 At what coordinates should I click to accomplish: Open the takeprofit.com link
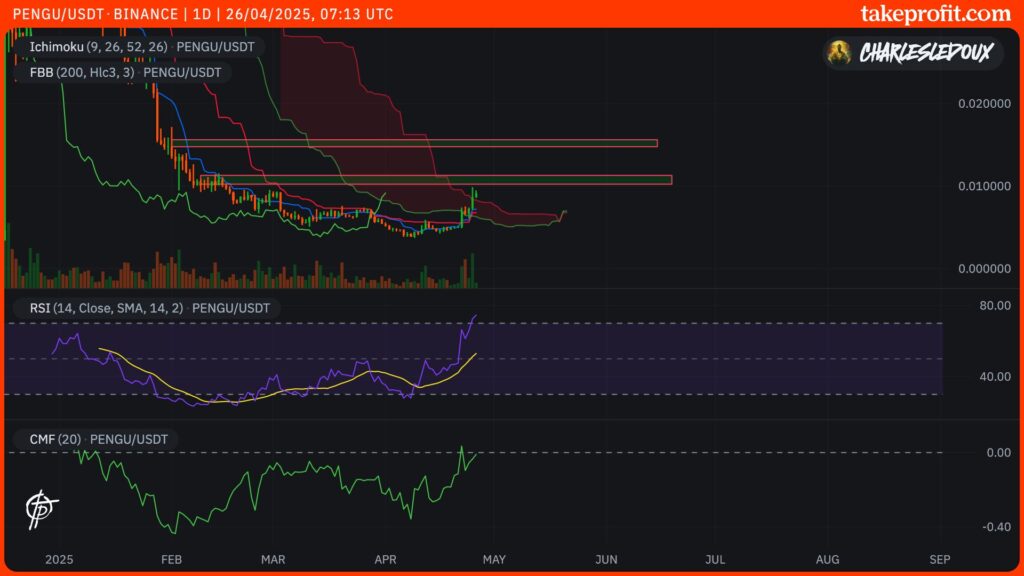(x=935, y=14)
